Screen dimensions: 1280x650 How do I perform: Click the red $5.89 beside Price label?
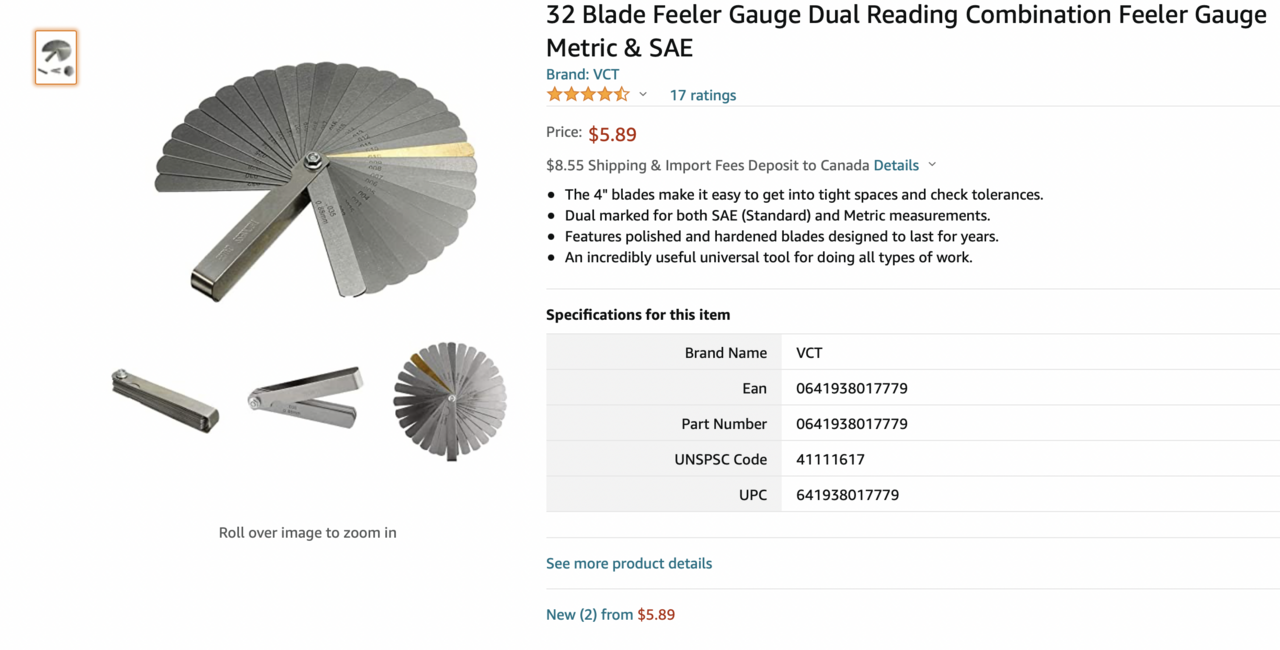pos(612,134)
